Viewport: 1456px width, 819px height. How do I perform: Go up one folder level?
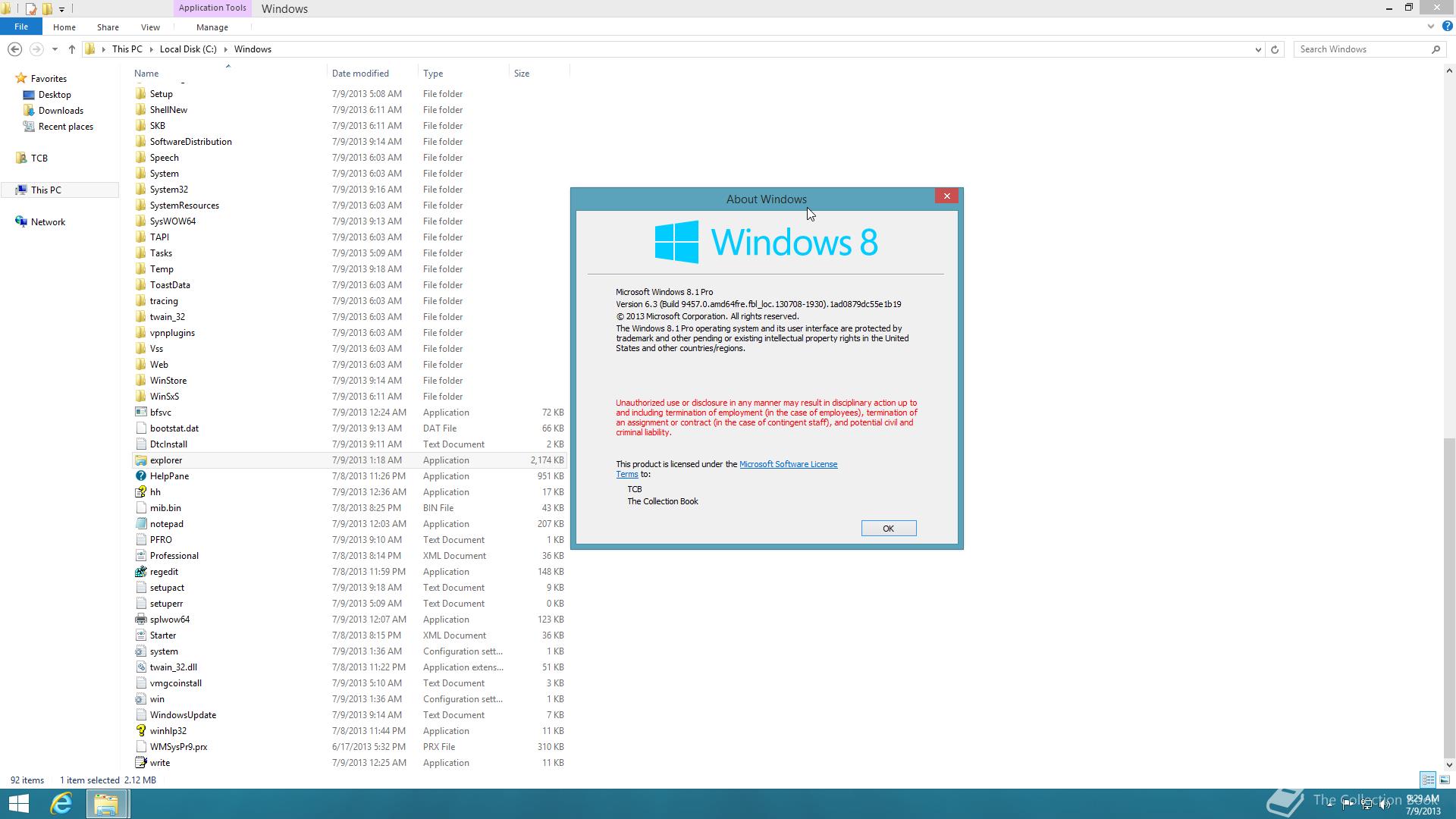tap(72, 49)
